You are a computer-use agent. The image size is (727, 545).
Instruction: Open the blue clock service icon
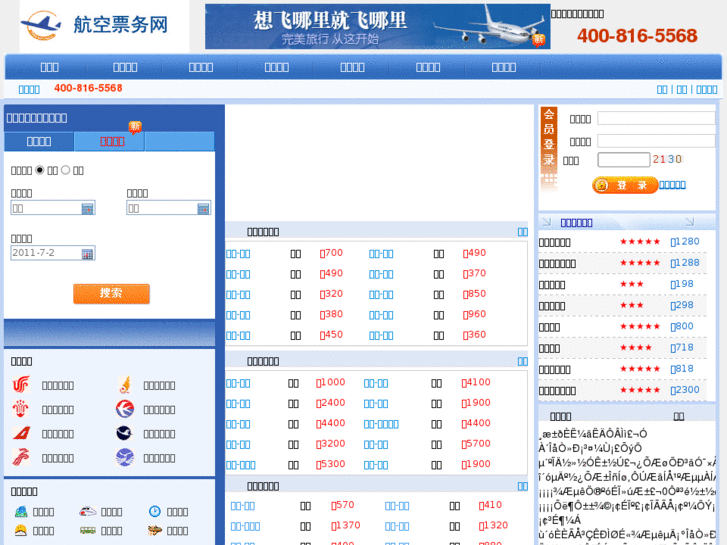tap(154, 511)
